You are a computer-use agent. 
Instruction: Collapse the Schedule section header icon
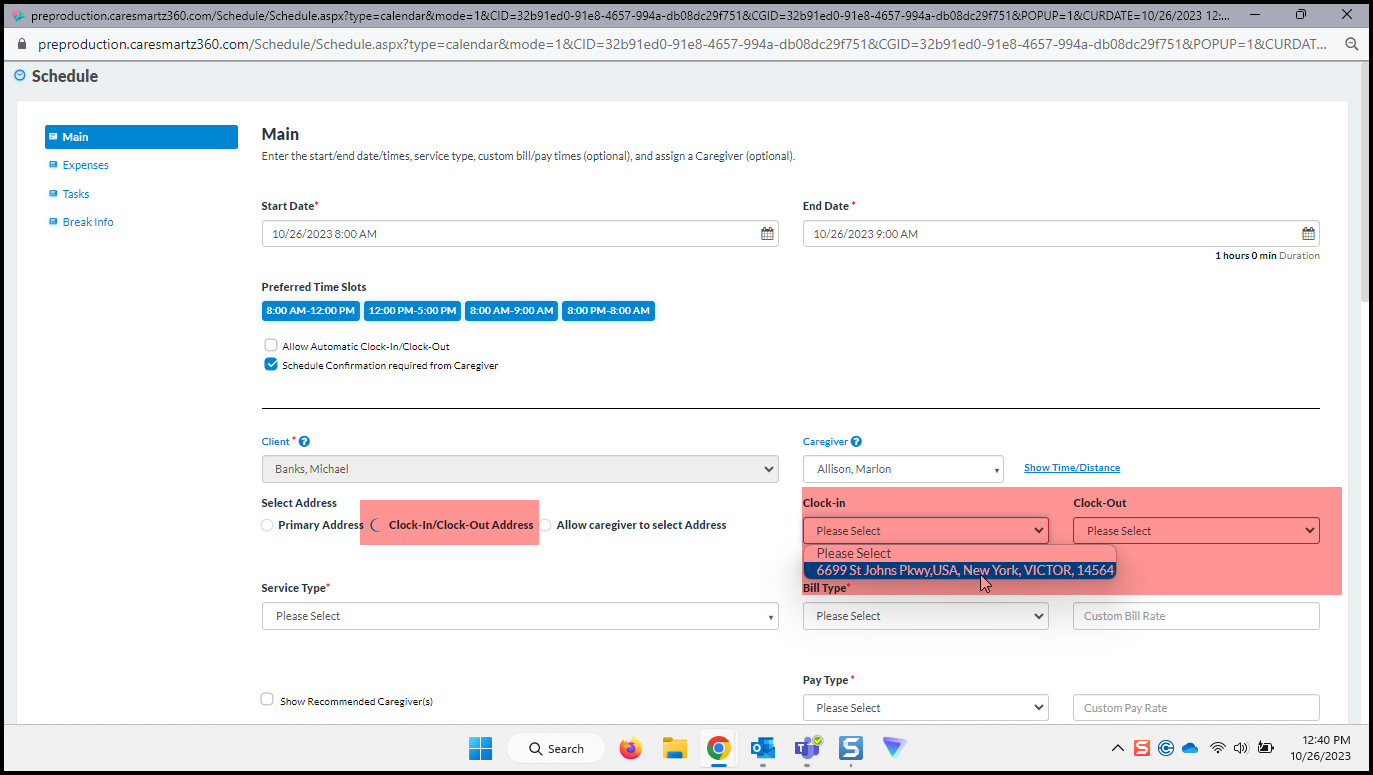pos(20,76)
